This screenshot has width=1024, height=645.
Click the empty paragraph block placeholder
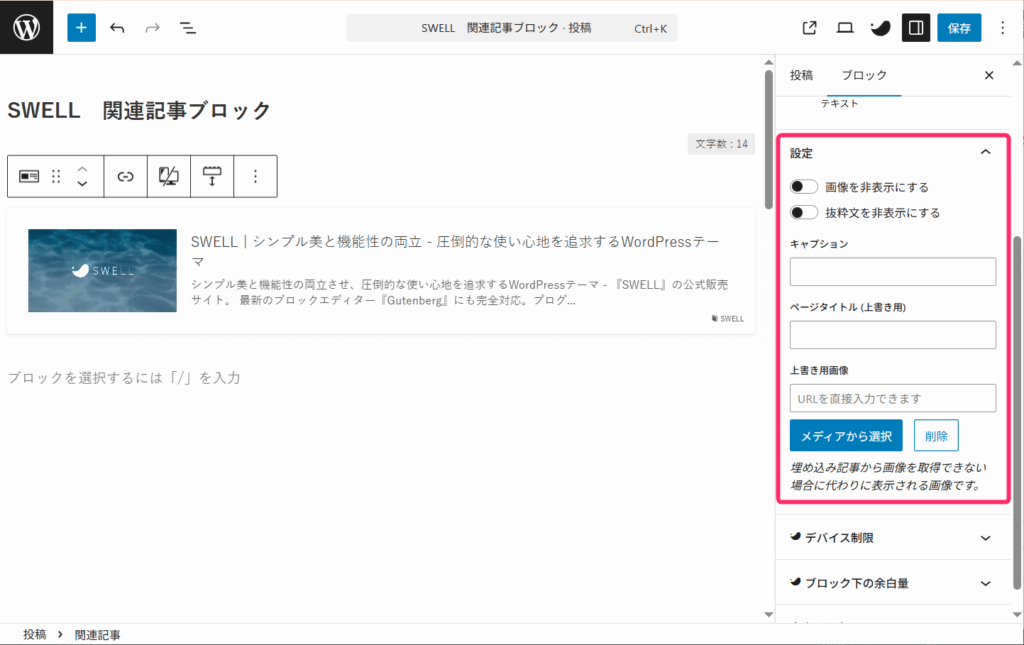(124, 377)
